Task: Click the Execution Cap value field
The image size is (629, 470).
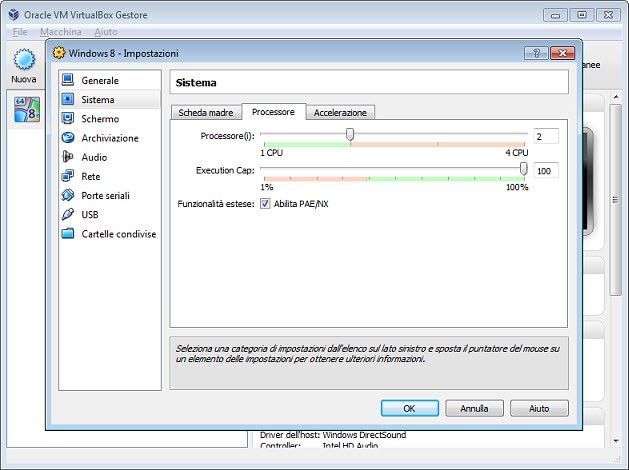Action: point(545,171)
